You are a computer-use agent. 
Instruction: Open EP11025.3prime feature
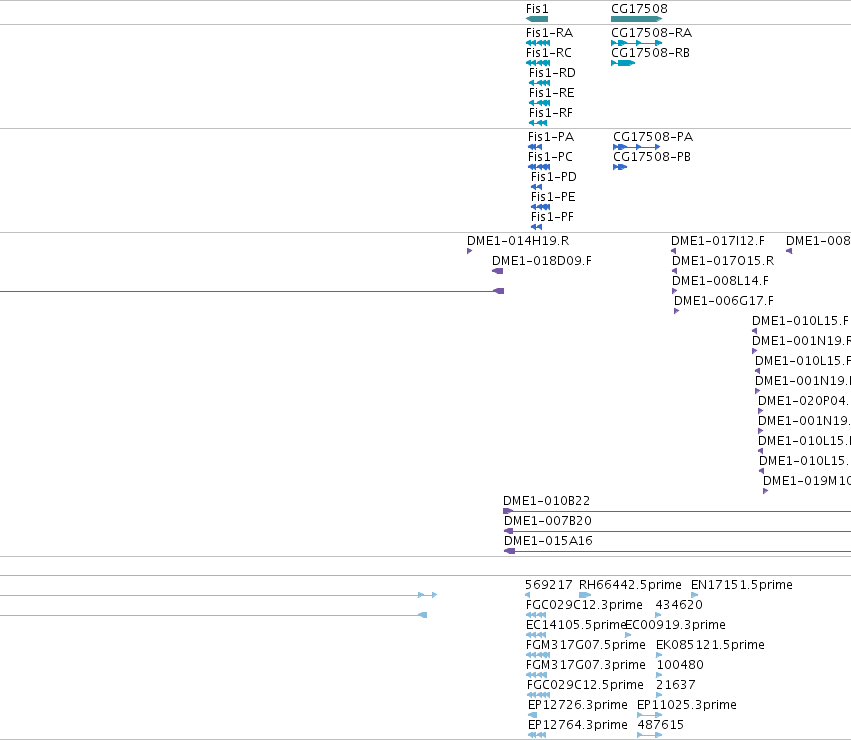(687, 706)
